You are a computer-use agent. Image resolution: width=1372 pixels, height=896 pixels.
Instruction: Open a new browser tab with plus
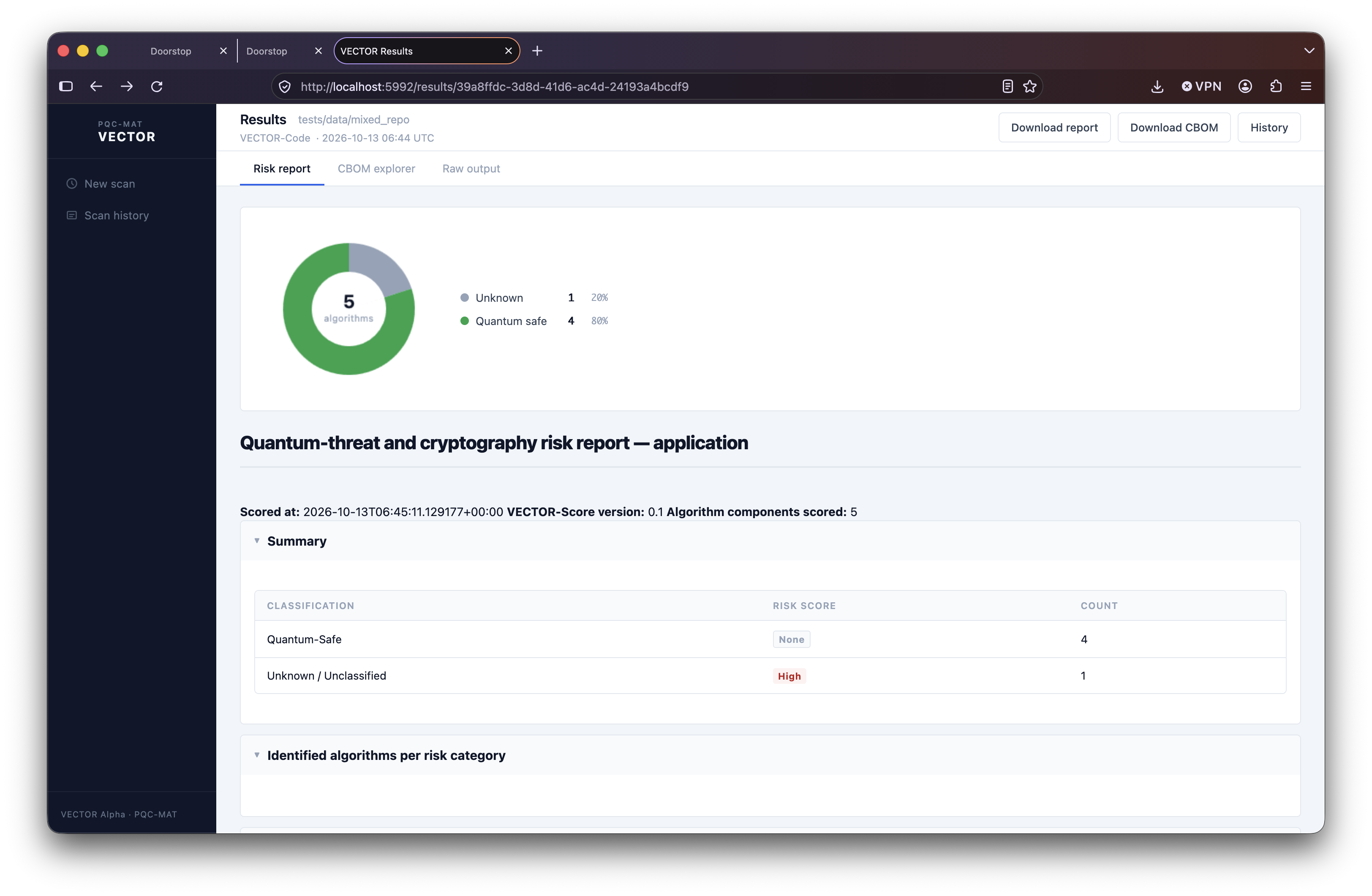click(537, 51)
